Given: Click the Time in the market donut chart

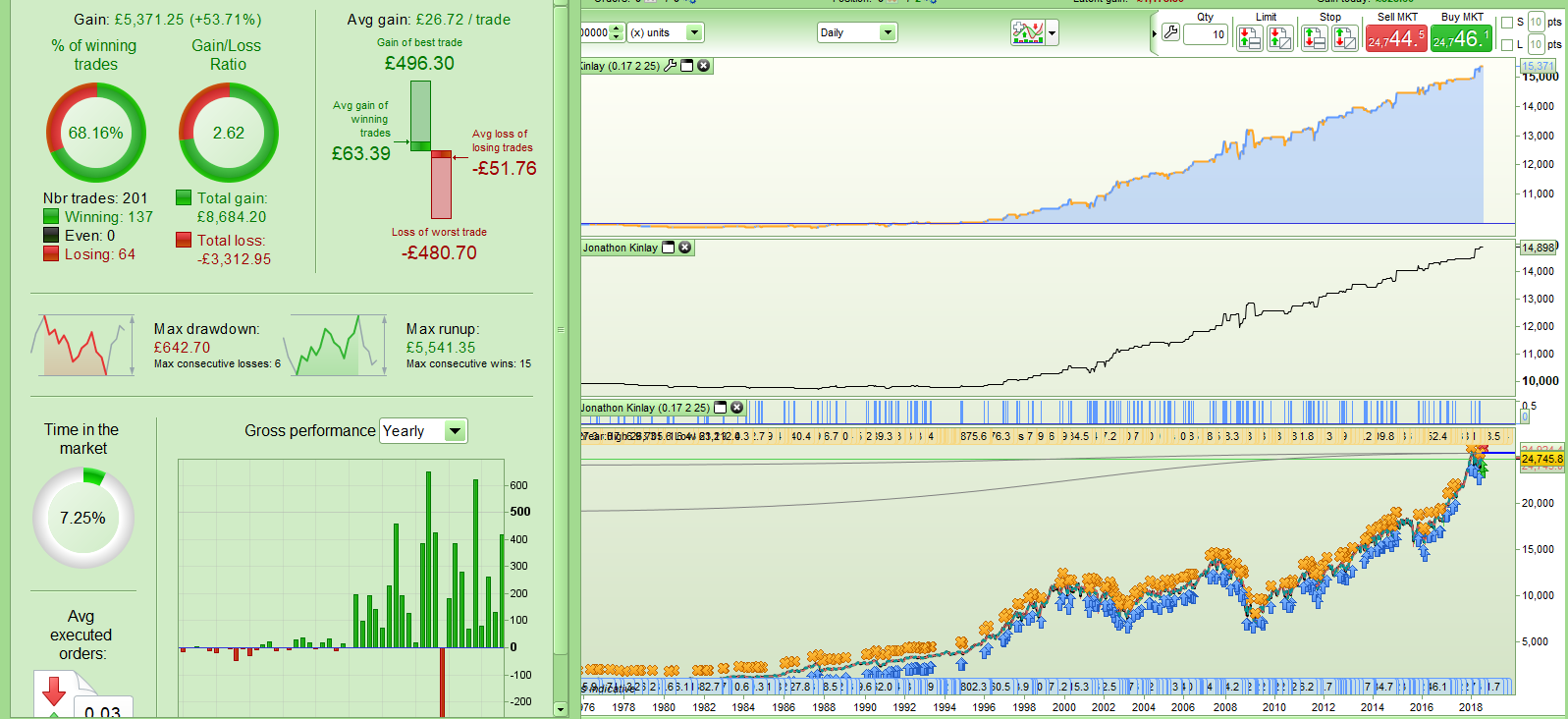Looking at the screenshot, I should (83, 518).
